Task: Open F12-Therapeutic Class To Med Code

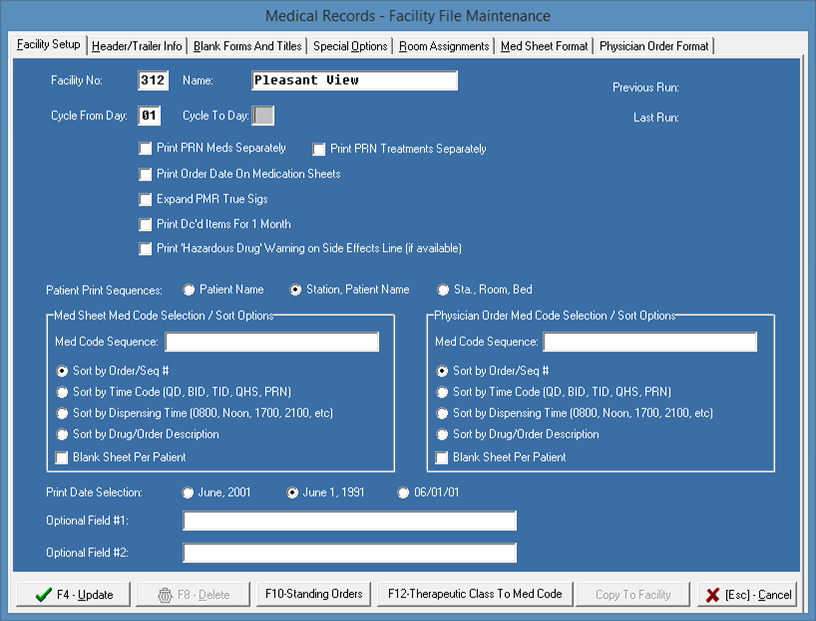Action: coord(475,594)
